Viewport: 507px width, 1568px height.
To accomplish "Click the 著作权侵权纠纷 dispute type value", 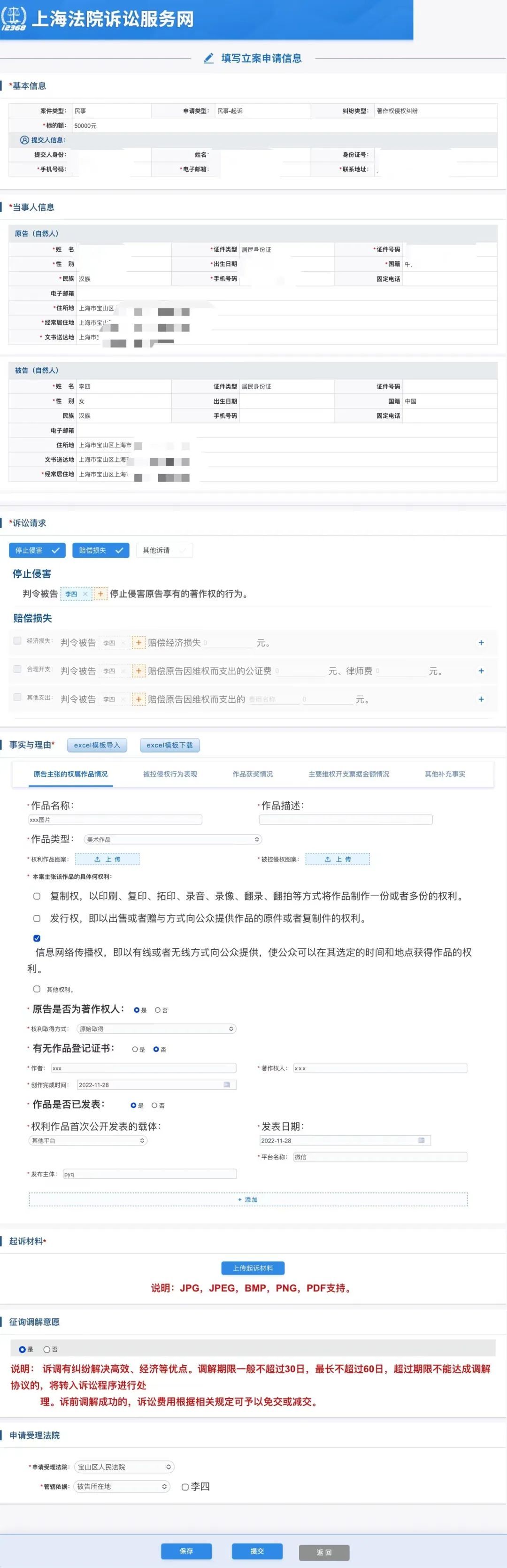I will pyautogui.click(x=397, y=111).
